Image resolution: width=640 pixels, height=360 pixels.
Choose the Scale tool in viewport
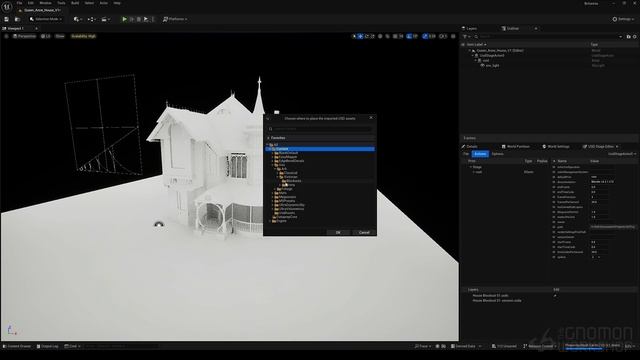(373, 36)
